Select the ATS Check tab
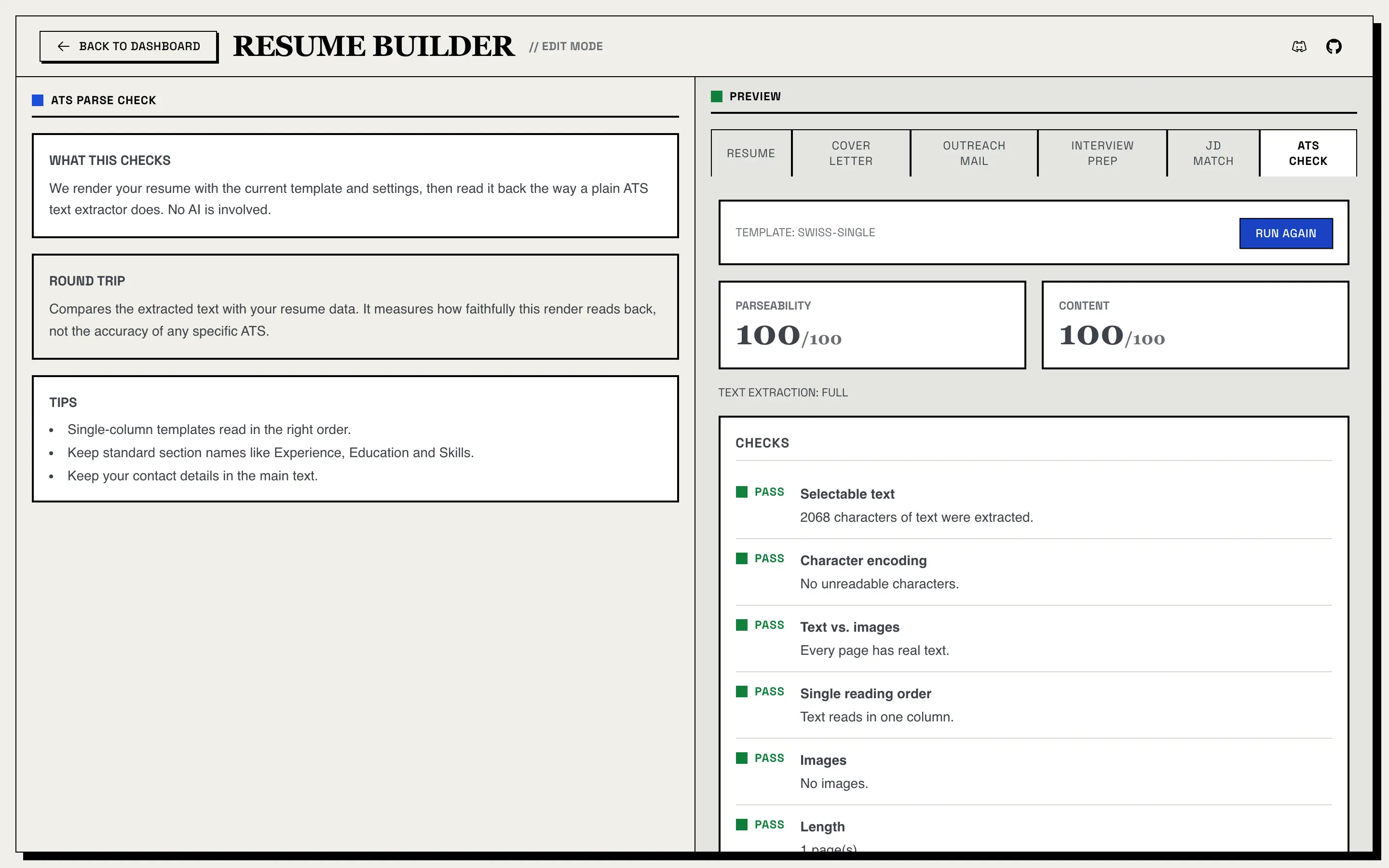 (x=1308, y=153)
